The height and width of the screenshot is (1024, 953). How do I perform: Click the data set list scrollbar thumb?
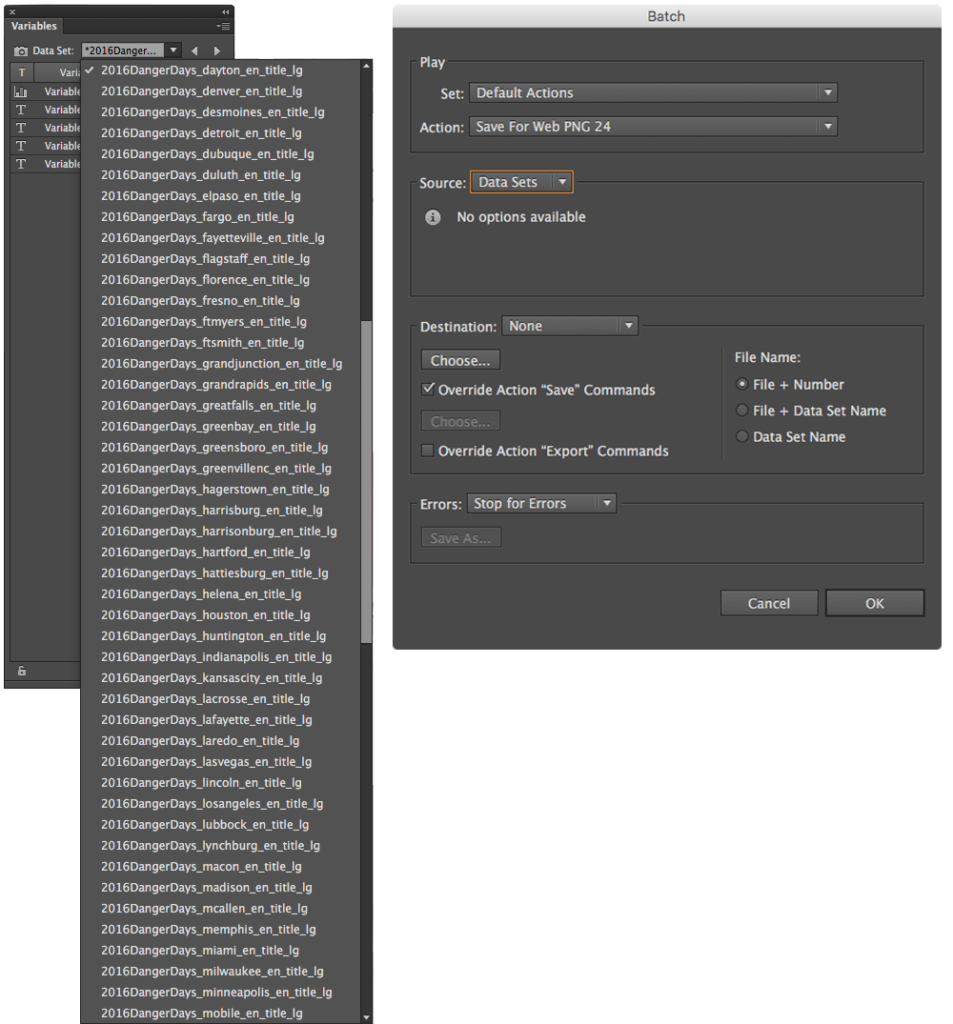coord(366,481)
